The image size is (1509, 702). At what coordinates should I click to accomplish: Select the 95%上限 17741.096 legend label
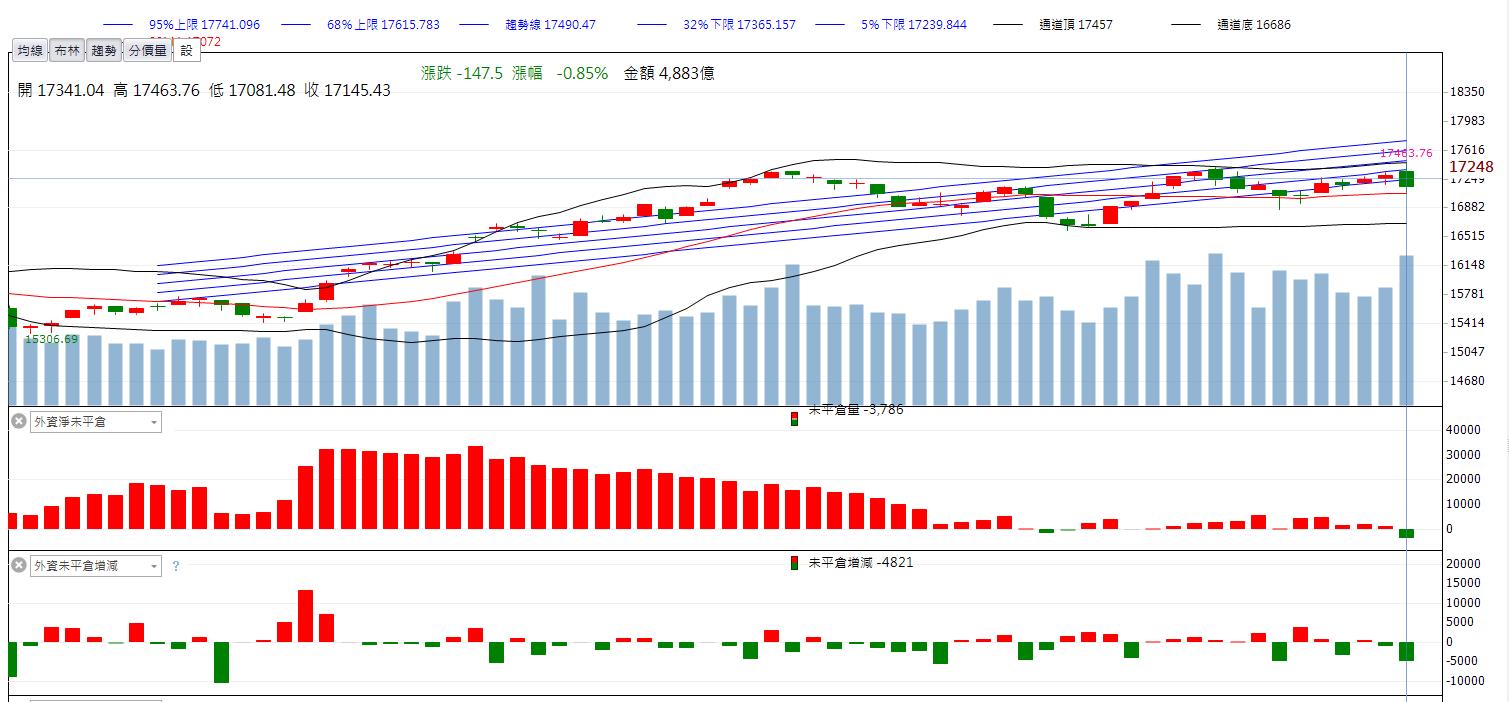204,24
